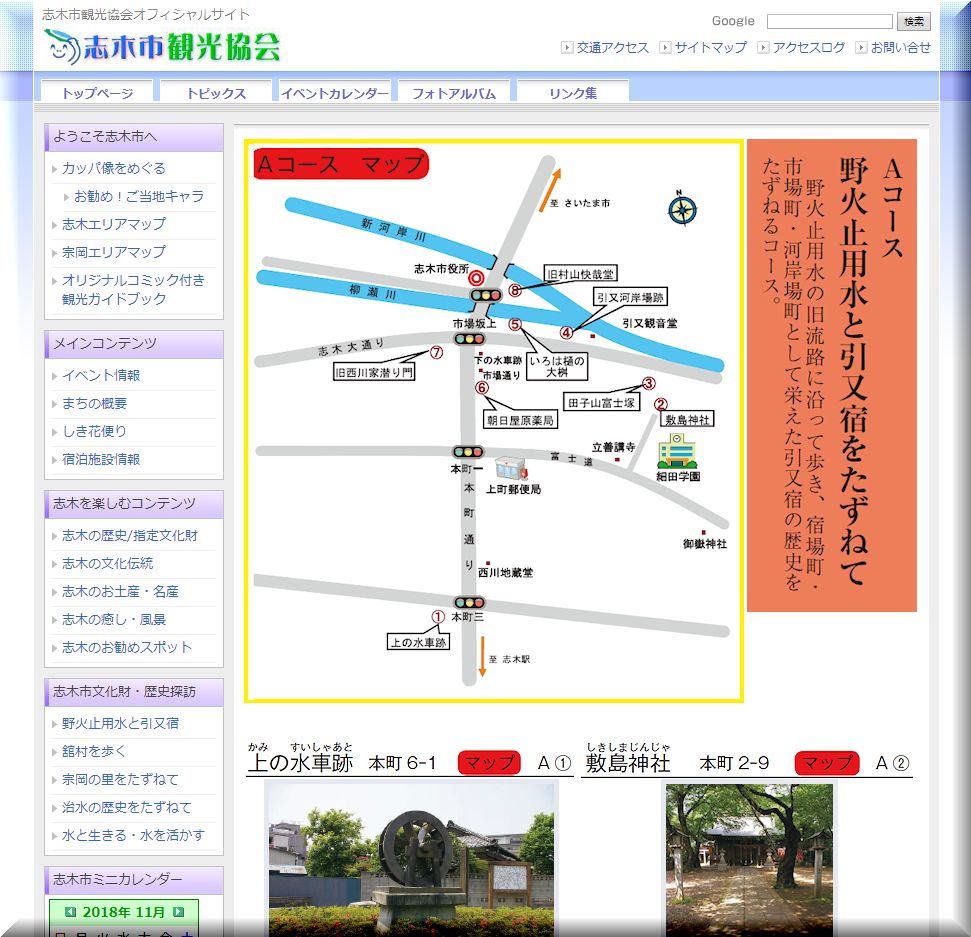Open お勧め！ご当地キャラ sidebar link
Viewport: 971px width, 937px height.
pyautogui.click(x=139, y=196)
